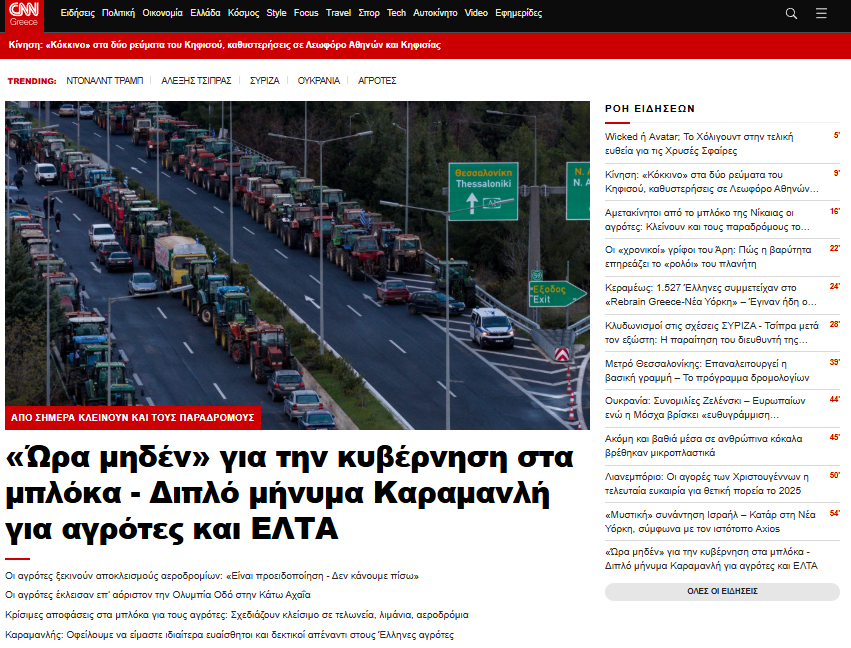Open the ΑΓΡΟΤΕΣ trending tag
This screenshot has width=851, height=648.
pos(377,80)
